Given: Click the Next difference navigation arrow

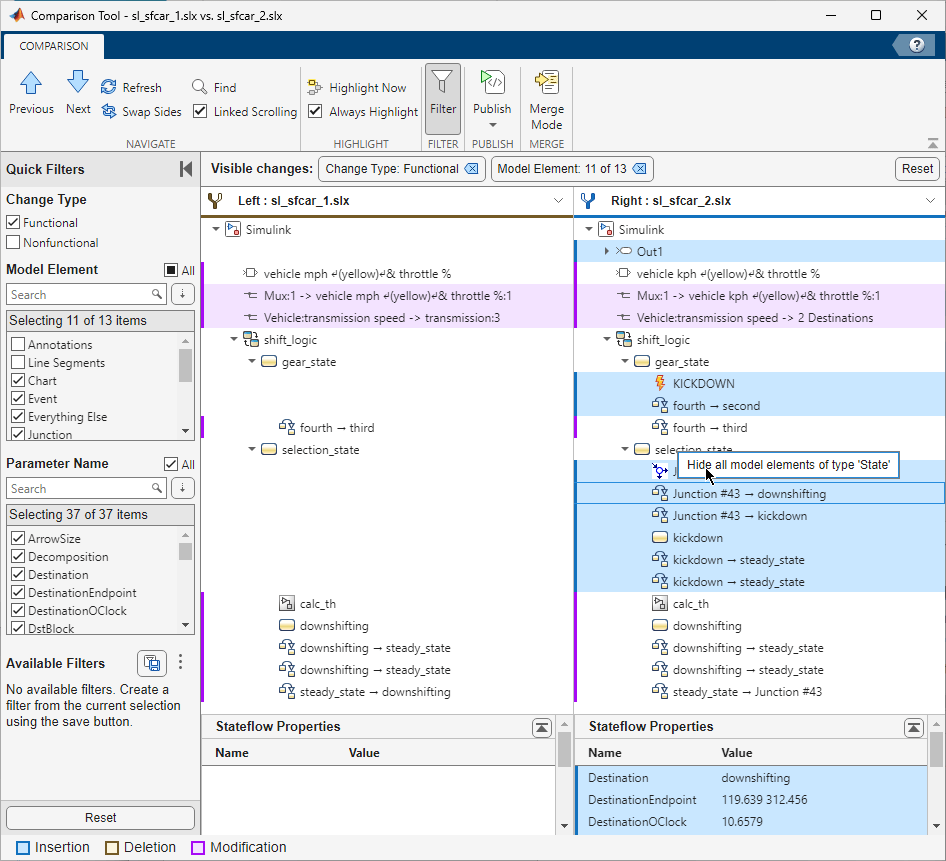Looking at the screenshot, I should pyautogui.click(x=78, y=94).
